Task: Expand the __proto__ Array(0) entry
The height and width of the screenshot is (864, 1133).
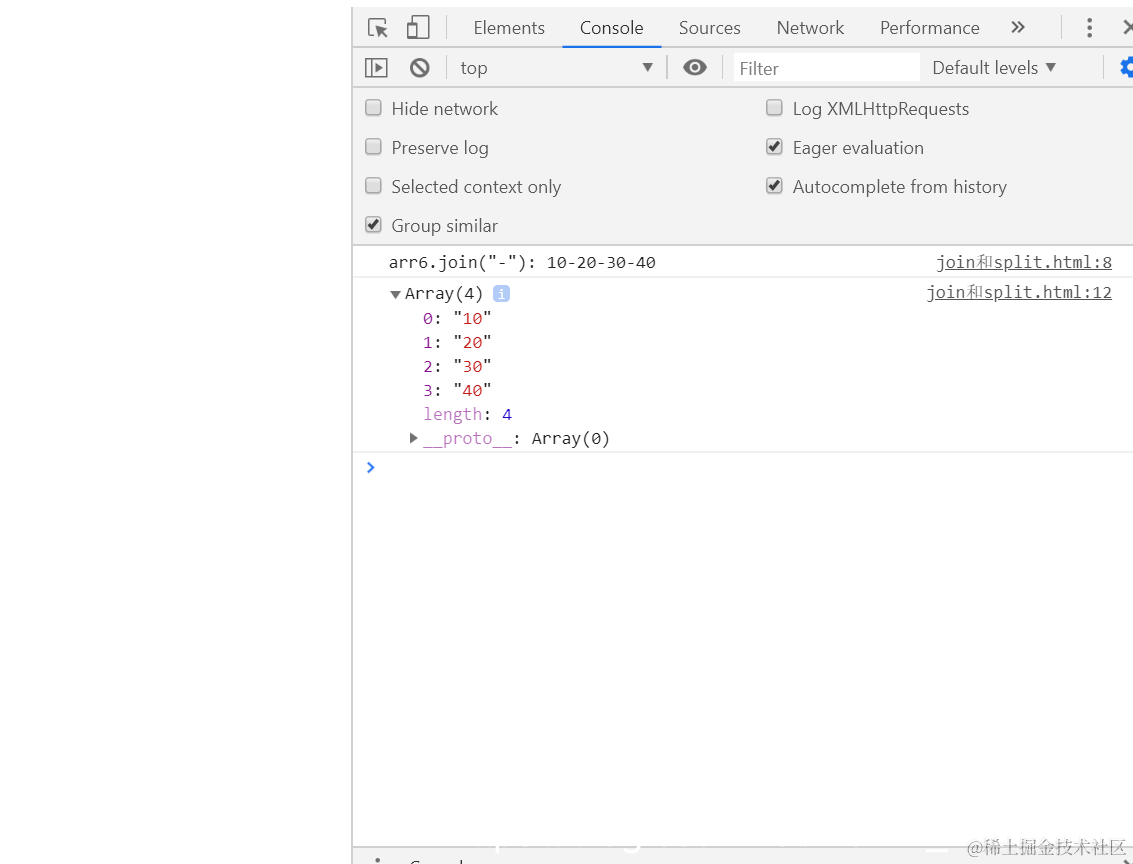Action: click(x=413, y=438)
